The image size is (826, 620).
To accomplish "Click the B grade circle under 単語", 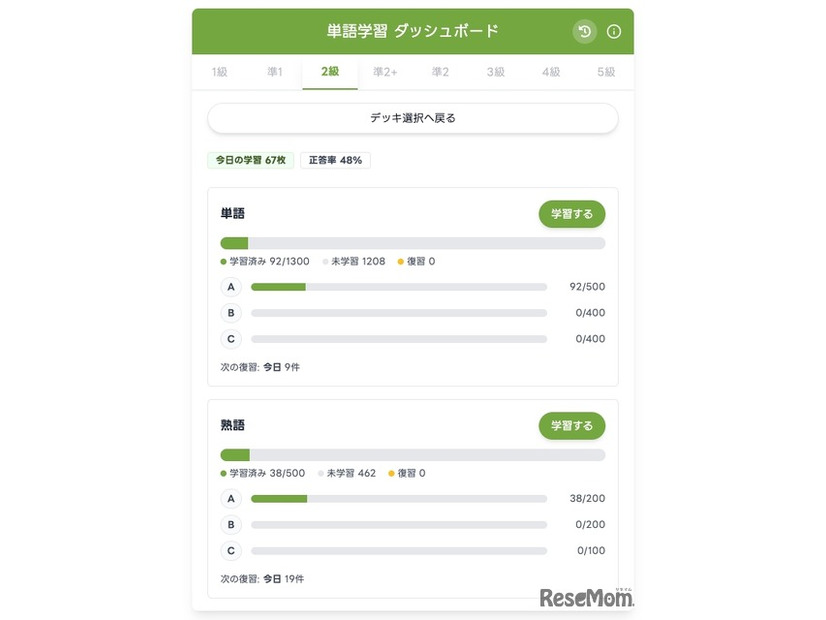I will coord(231,313).
